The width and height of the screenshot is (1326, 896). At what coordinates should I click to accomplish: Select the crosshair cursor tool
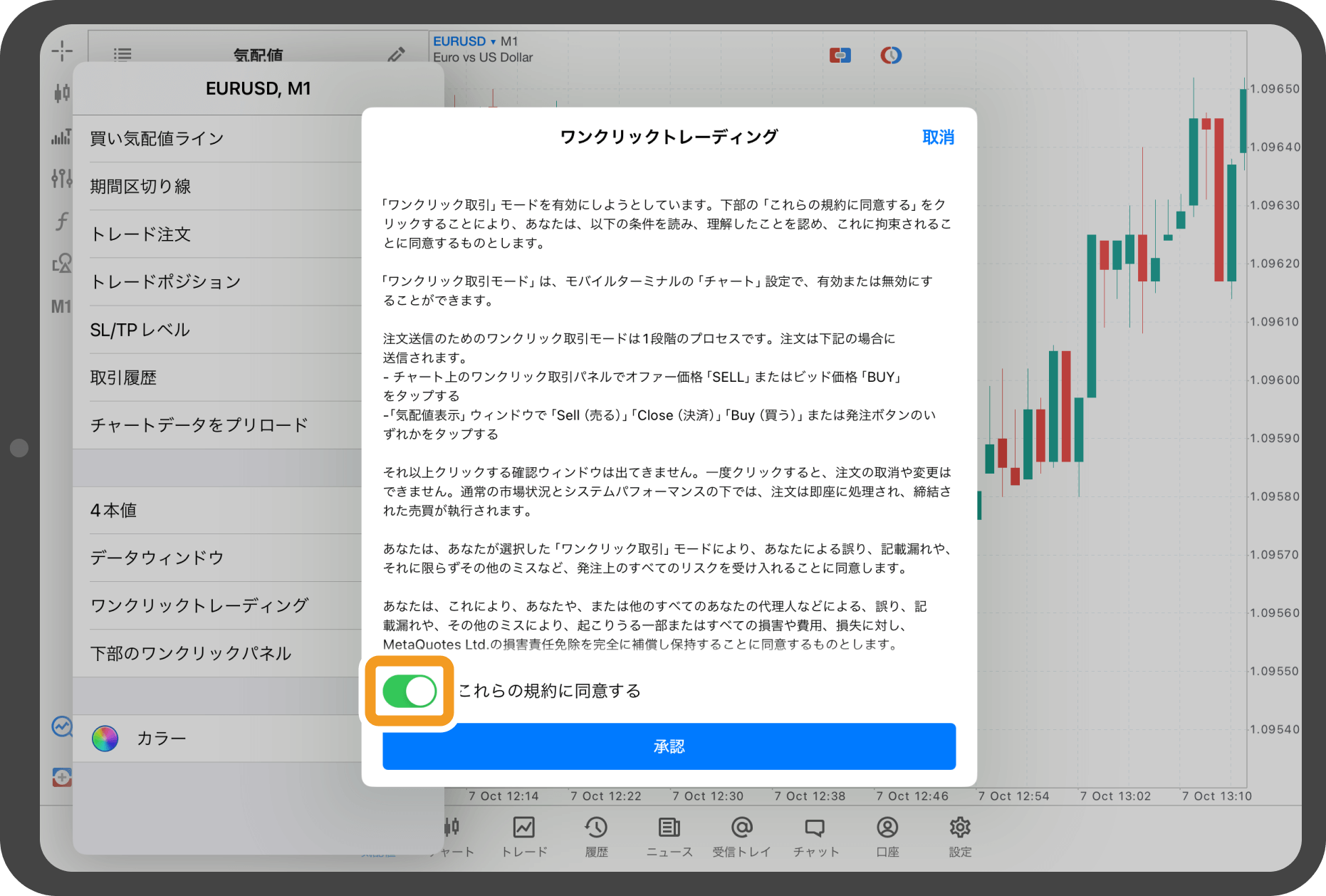62,51
